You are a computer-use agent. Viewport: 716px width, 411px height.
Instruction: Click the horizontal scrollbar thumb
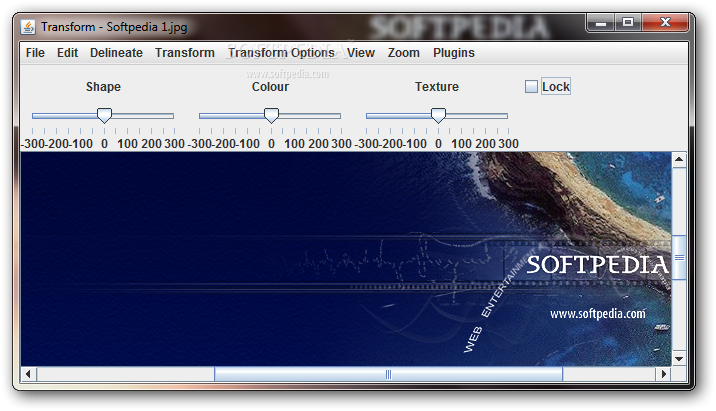pyautogui.click(x=389, y=374)
